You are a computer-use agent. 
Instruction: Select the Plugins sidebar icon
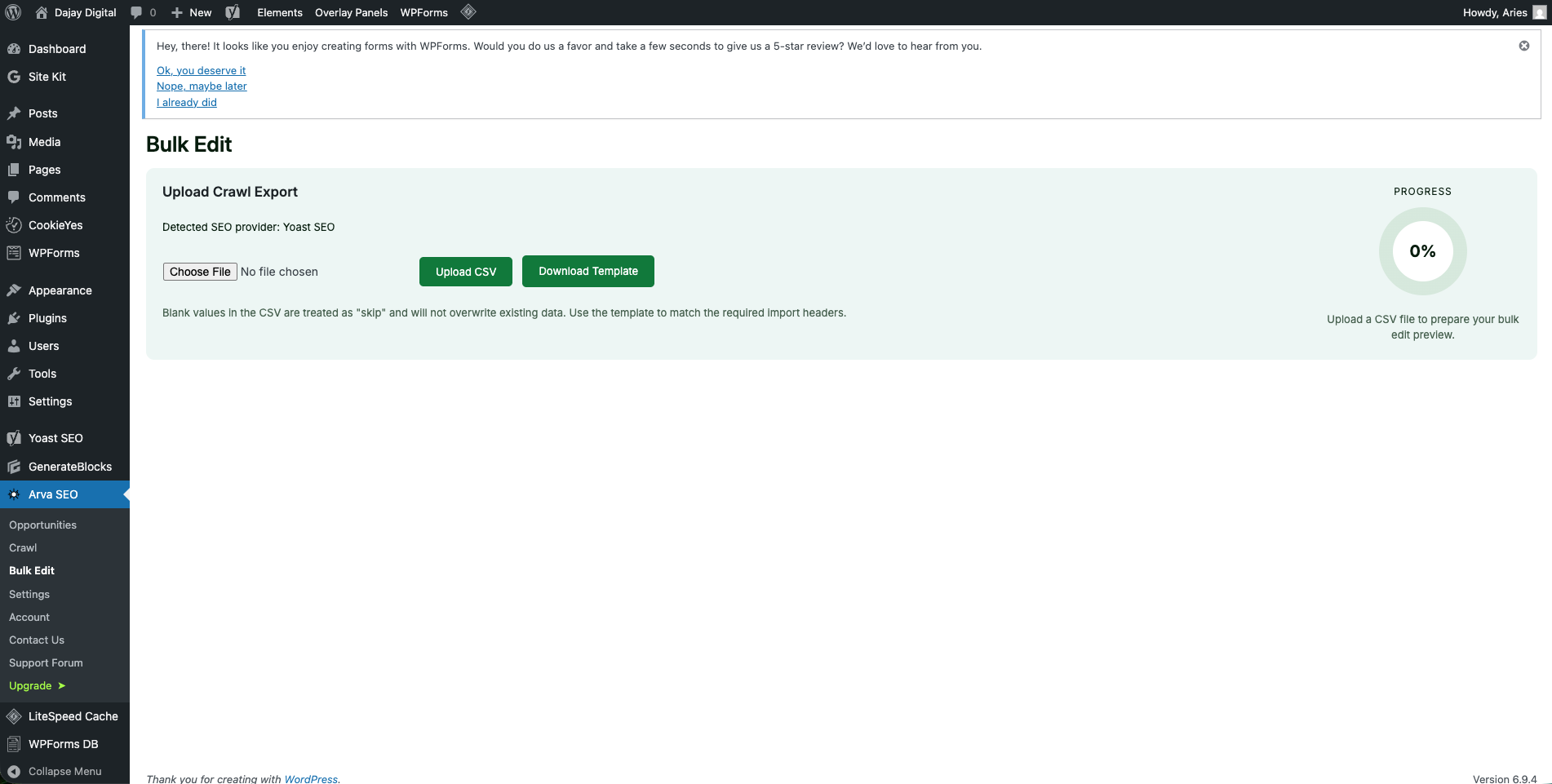point(14,318)
